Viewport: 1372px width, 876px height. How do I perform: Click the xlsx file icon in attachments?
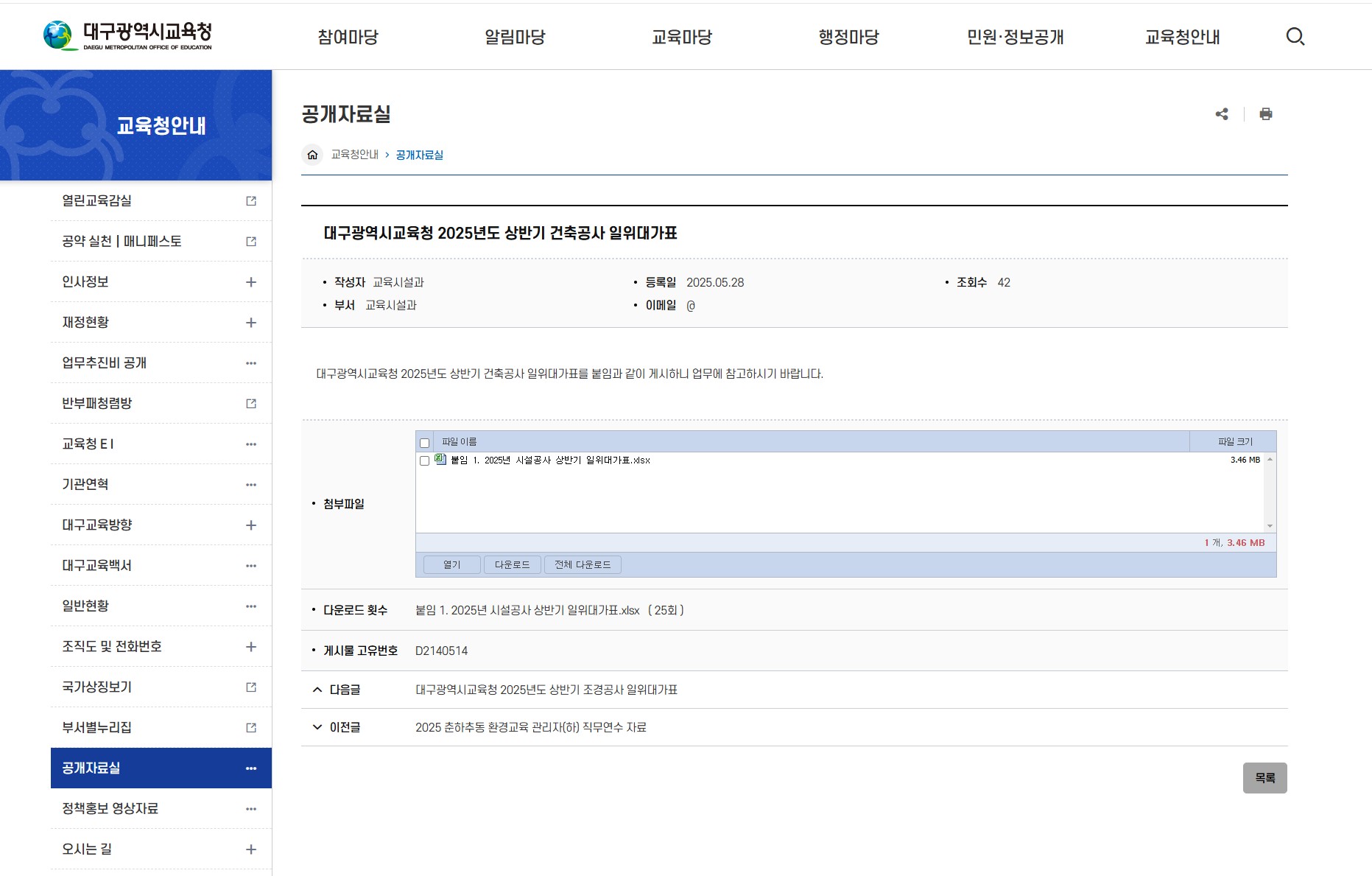pyautogui.click(x=440, y=460)
